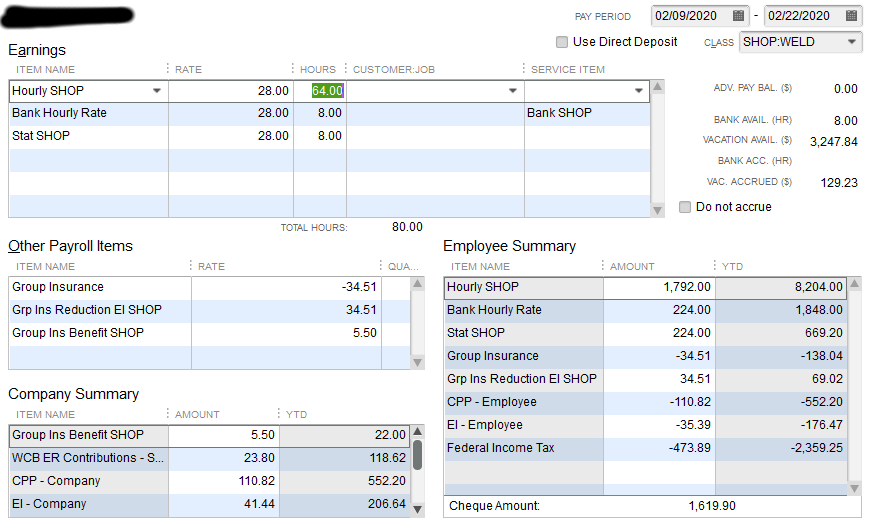Image resolution: width=872 pixels, height=529 pixels.
Task: Open the pay period start date calendar
Action: pos(738,16)
